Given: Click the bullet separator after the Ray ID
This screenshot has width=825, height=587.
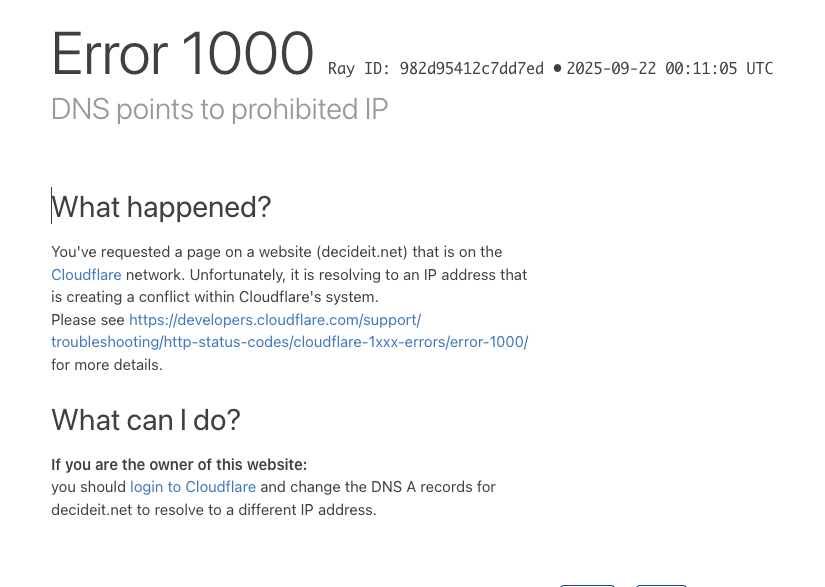Looking at the screenshot, I should click(557, 68).
